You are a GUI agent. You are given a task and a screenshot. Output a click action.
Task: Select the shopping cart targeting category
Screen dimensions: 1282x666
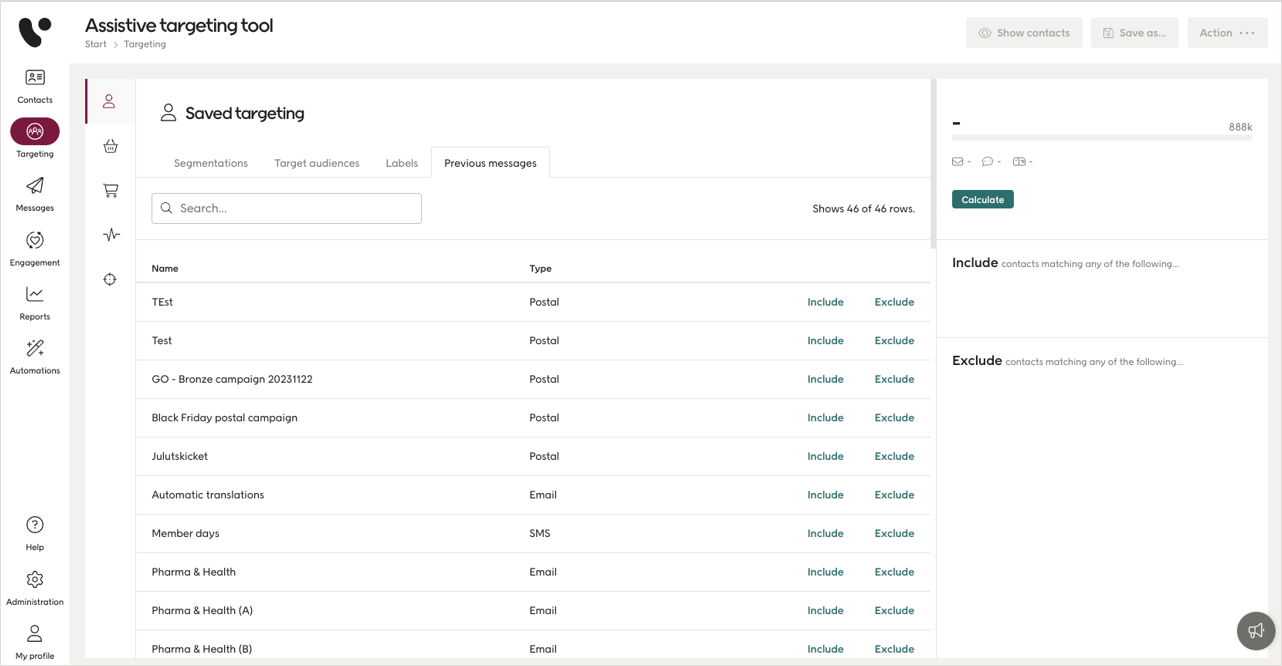[110, 190]
